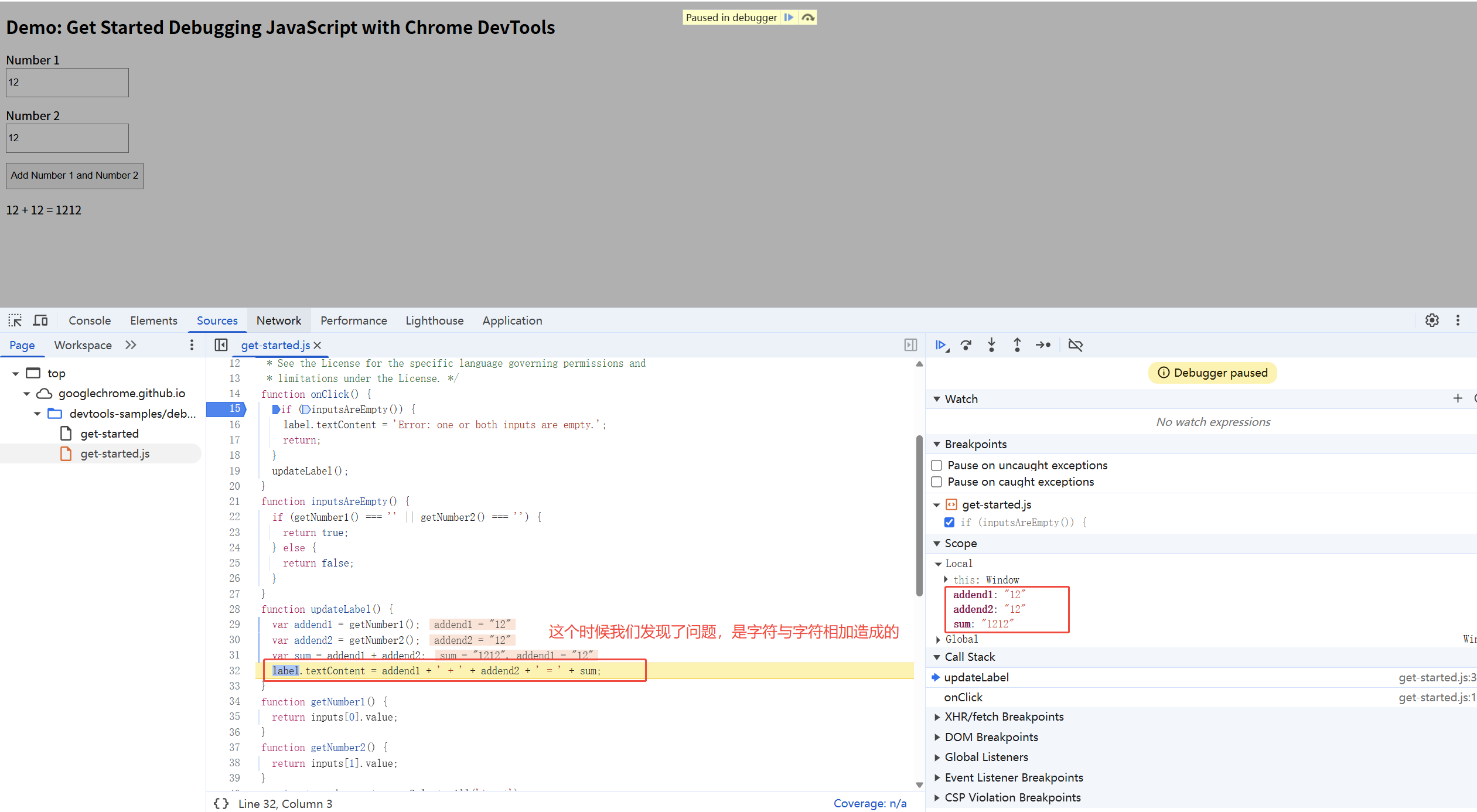
Task: Select onClick frame in Call Stack
Action: point(963,697)
